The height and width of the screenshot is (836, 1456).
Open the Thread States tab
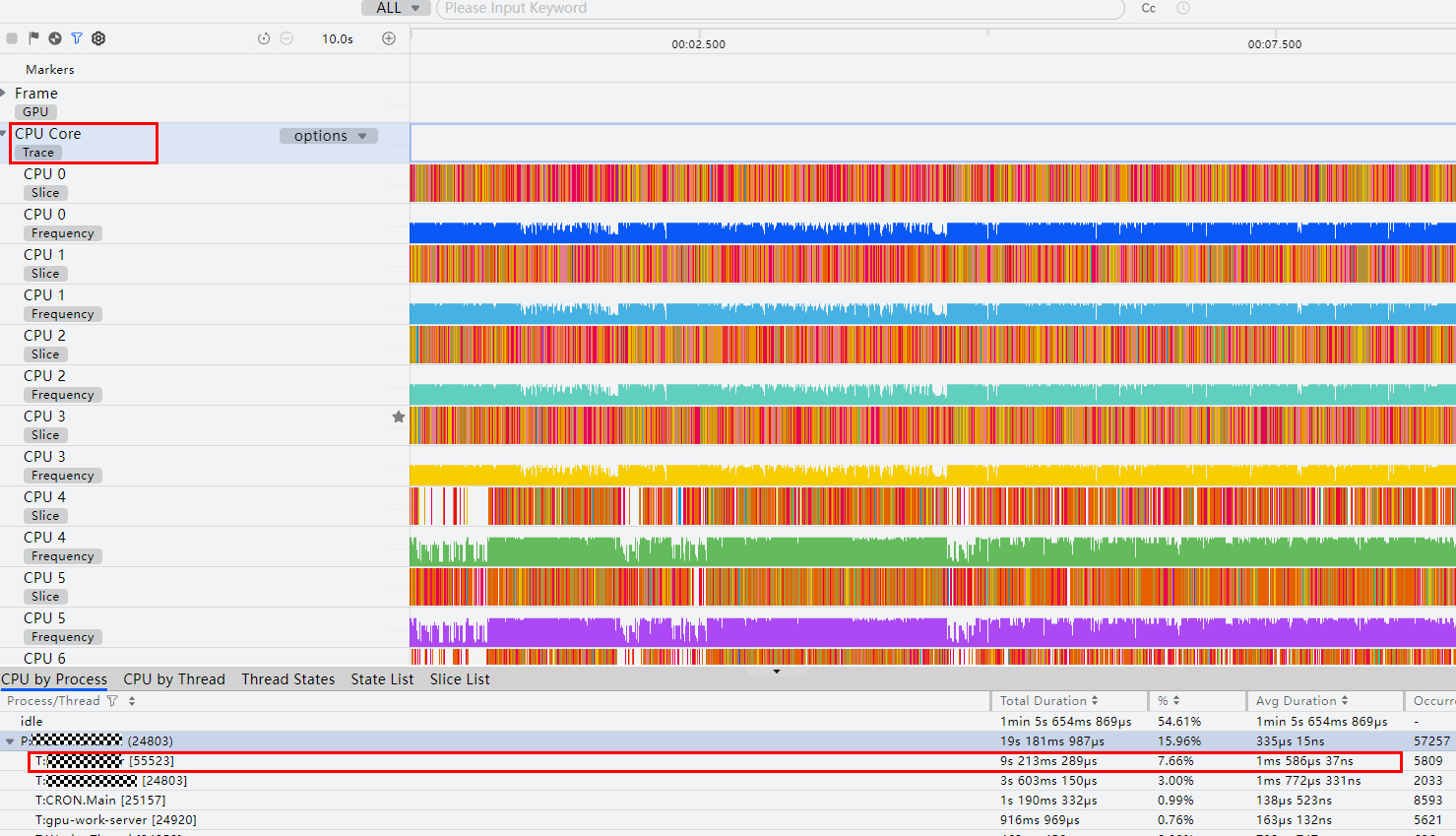(x=288, y=679)
